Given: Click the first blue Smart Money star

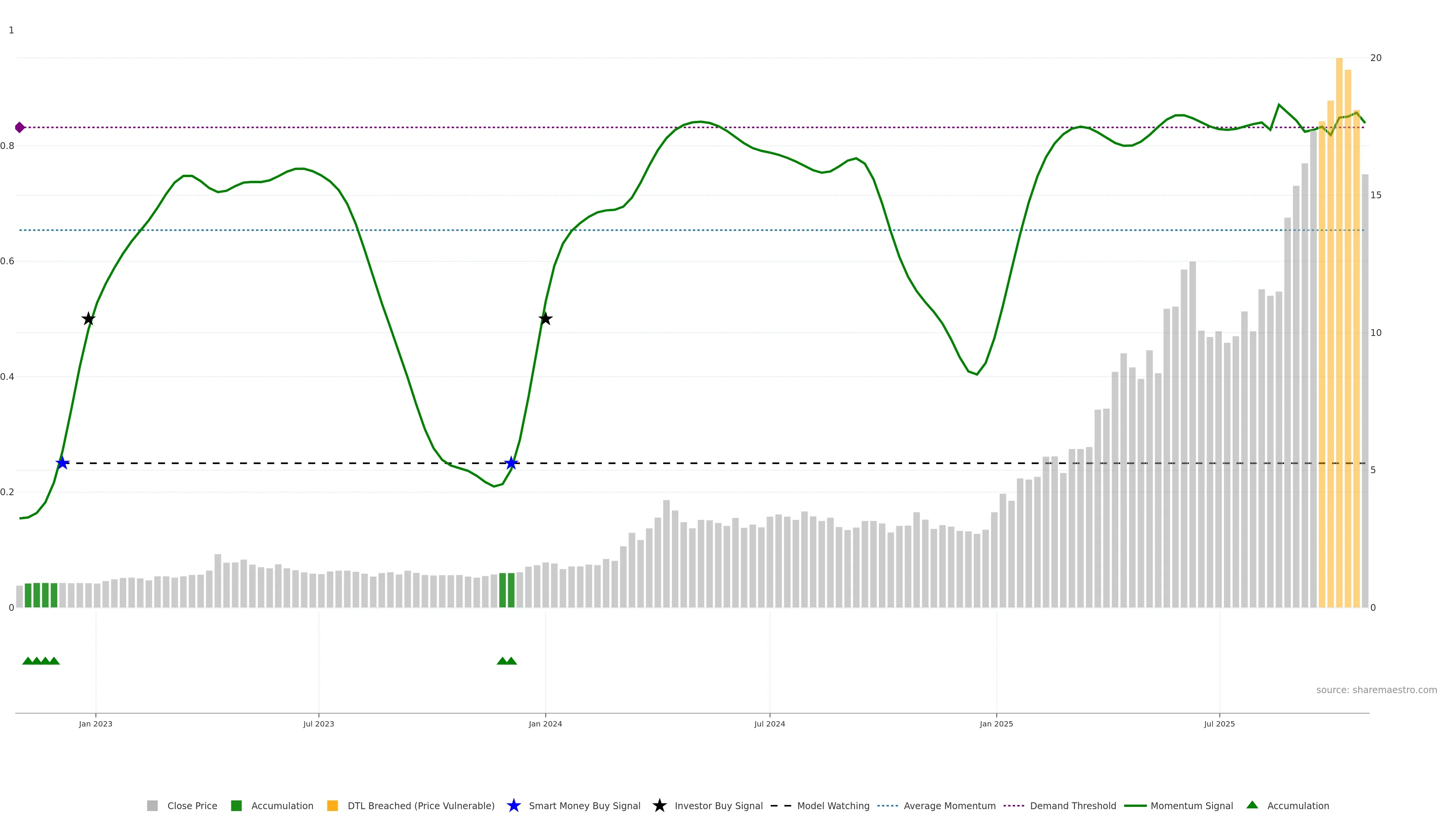Looking at the screenshot, I should point(62,463).
